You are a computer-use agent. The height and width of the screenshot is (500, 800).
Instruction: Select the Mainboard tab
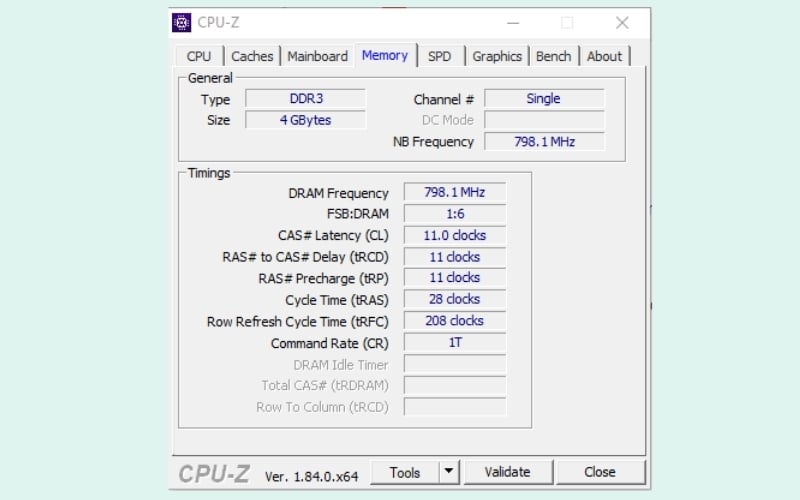(317, 56)
